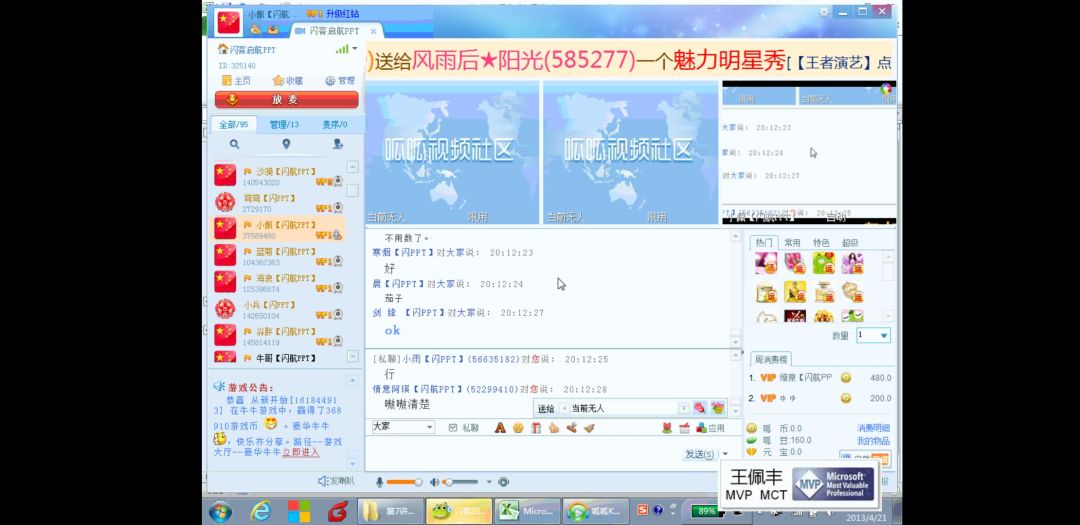
Task: Open the audio settings dropdown arrow beside volume
Action: pyautogui.click(x=489, y=482)
